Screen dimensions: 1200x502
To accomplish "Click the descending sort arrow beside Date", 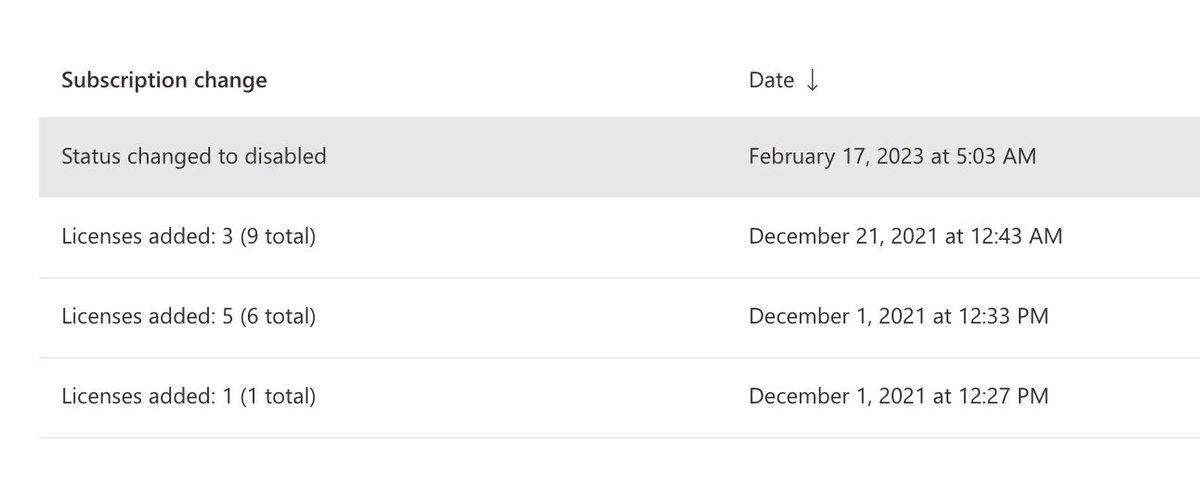I will click(x=812, y=81).
